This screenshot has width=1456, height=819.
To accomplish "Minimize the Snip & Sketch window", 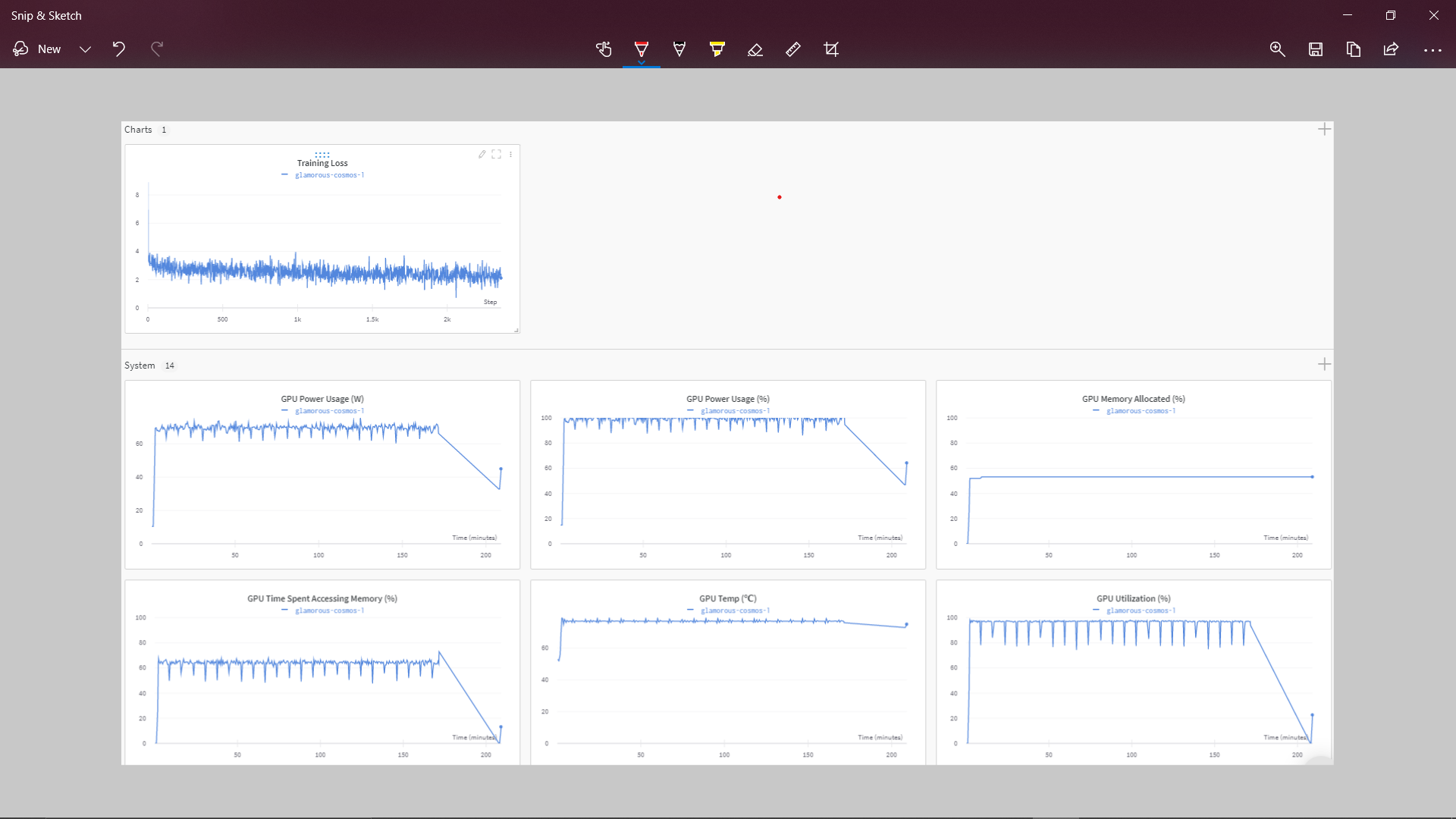I will tap(1348, 15).
